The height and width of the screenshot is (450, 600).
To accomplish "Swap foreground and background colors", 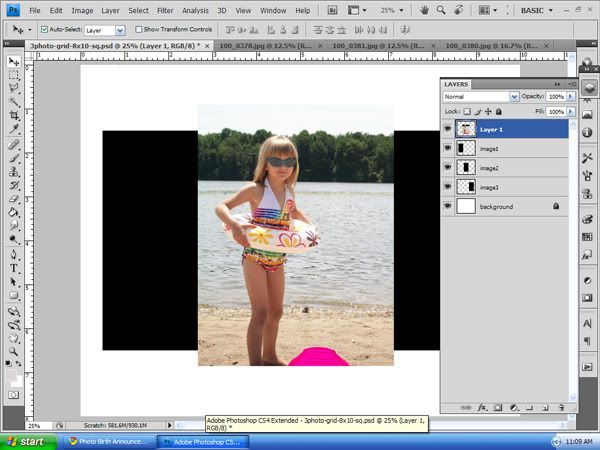I will point(18,364).
